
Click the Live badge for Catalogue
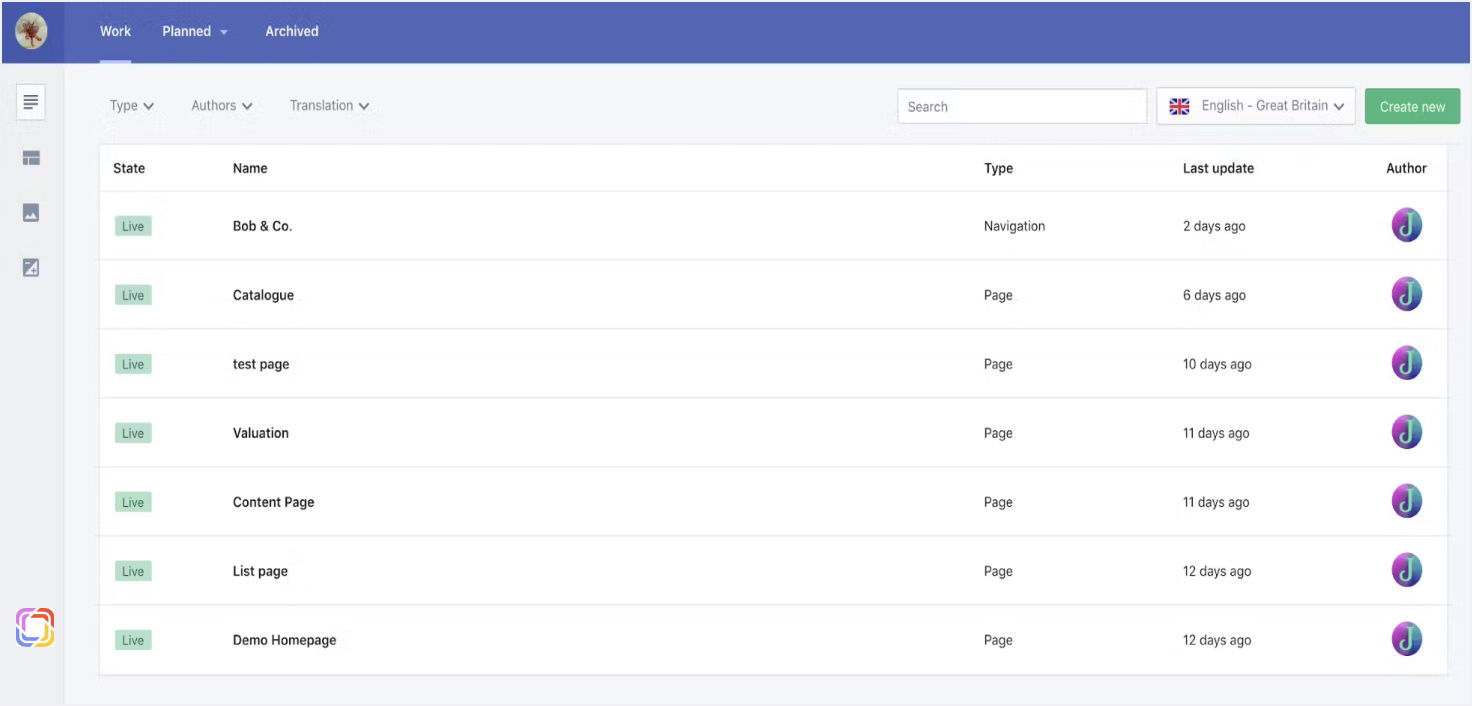[133, 295]
